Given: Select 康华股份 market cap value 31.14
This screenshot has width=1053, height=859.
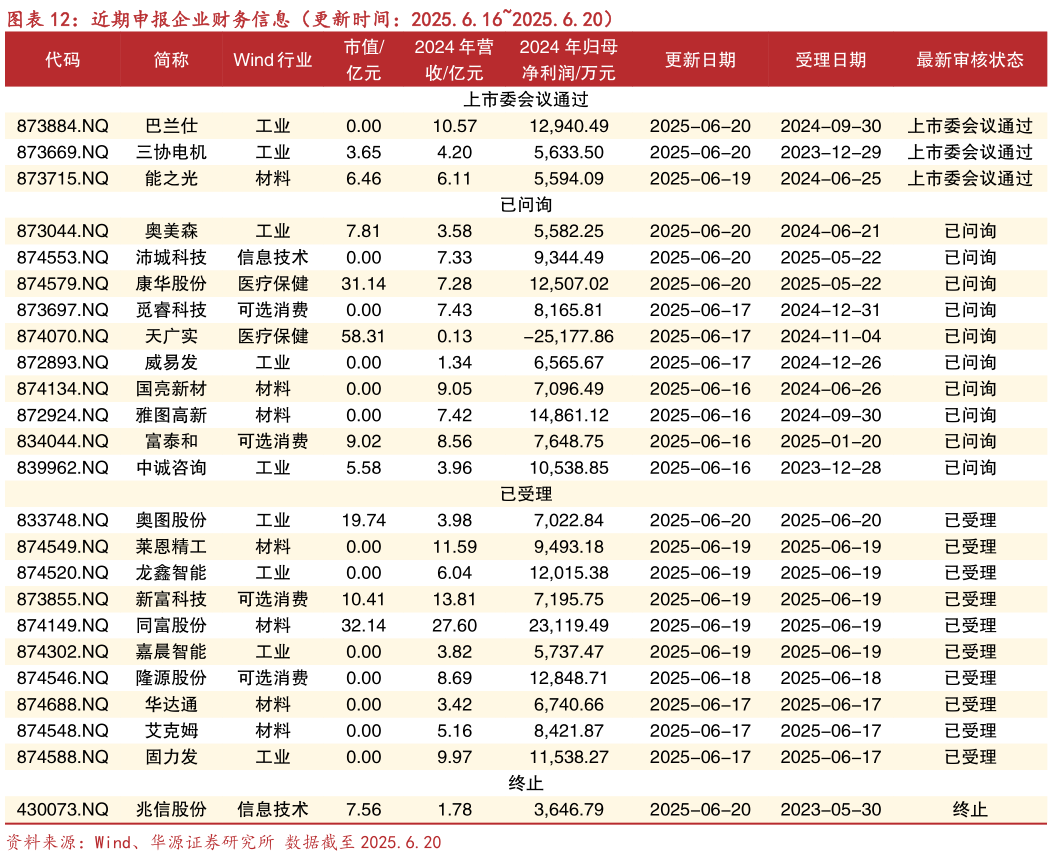Looking at the screenshot, I should [363, 284].
